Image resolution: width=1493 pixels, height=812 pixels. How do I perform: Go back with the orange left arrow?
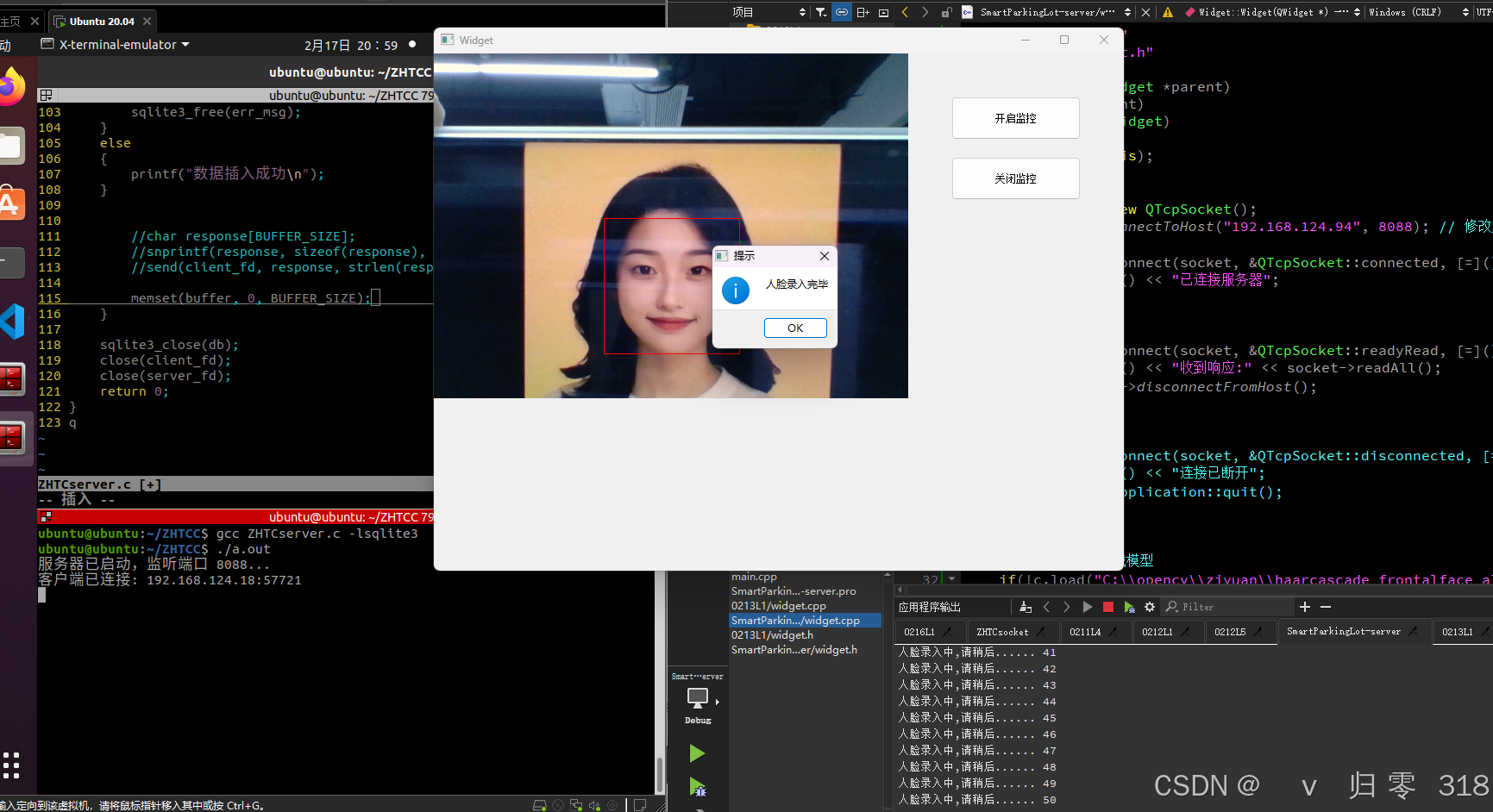[905, 12]
